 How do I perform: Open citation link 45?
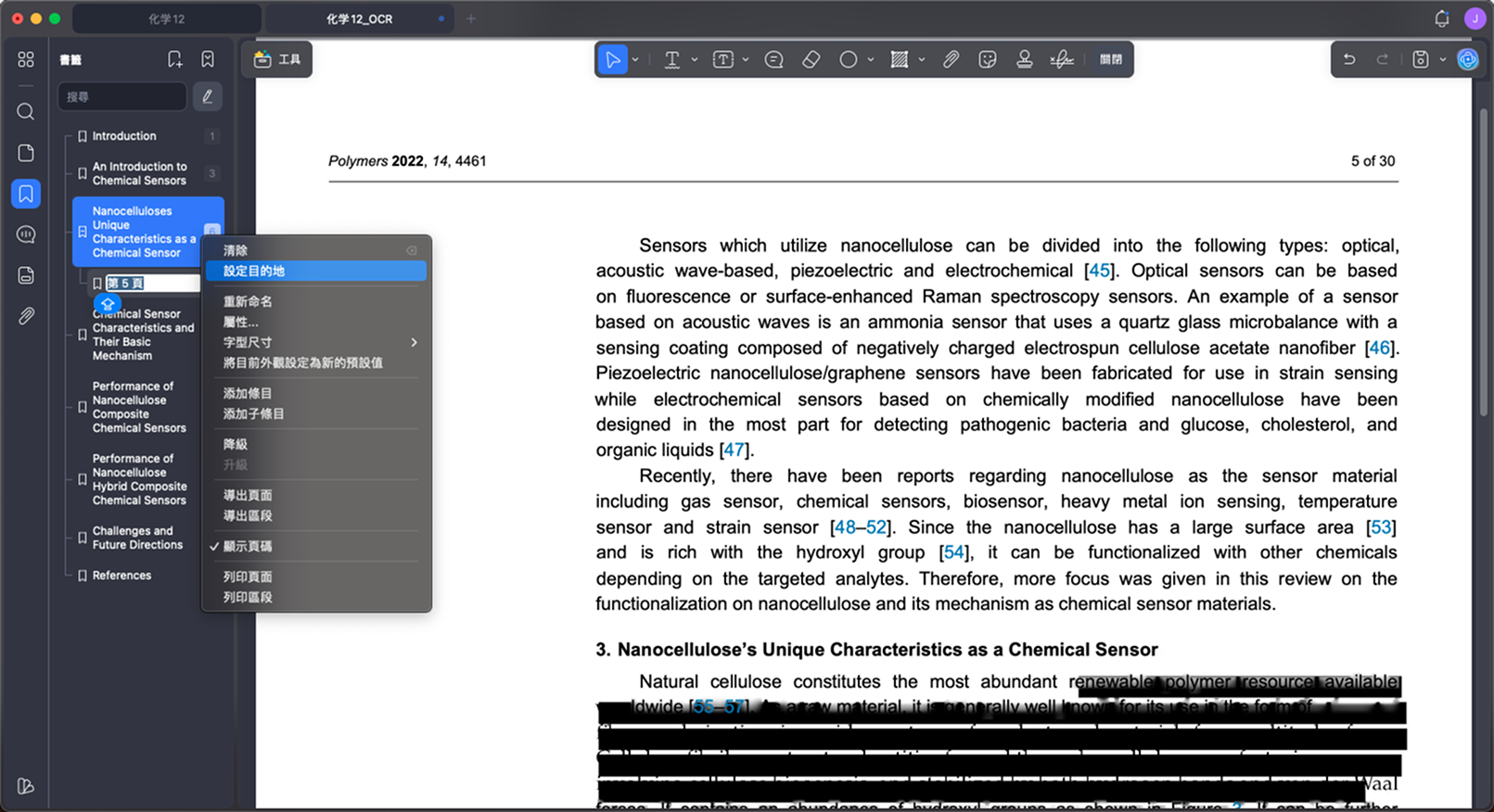[1099, 271]
